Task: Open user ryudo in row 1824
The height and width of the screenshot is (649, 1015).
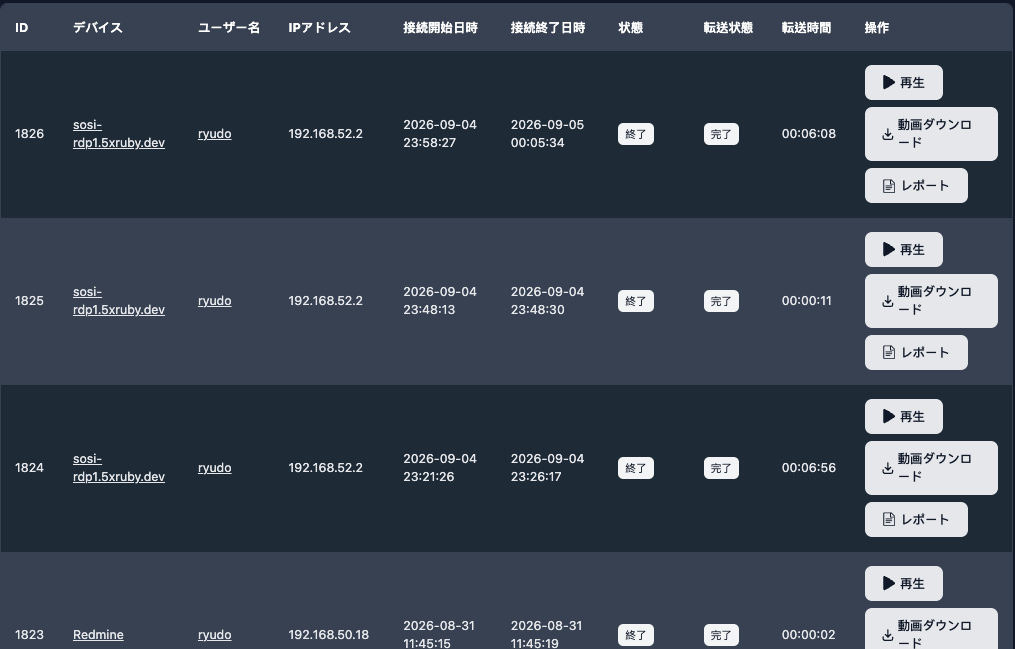Action: pos(214,468)
